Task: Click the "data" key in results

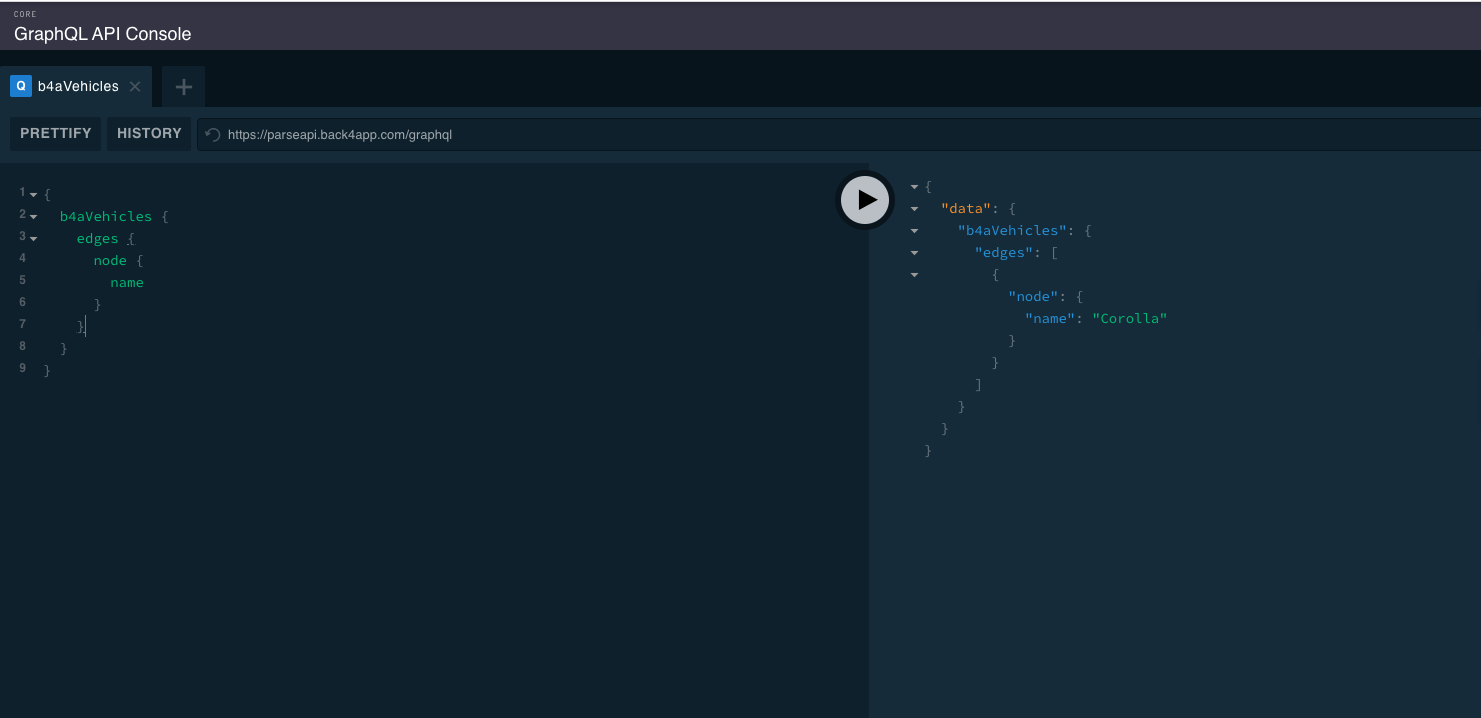Action: point(965,208)
